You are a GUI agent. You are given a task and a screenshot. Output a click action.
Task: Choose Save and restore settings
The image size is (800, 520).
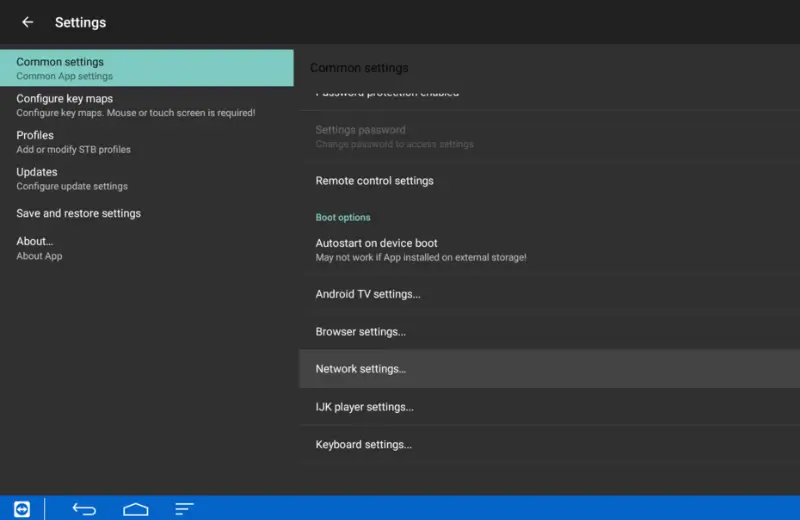tap(146, 213)
